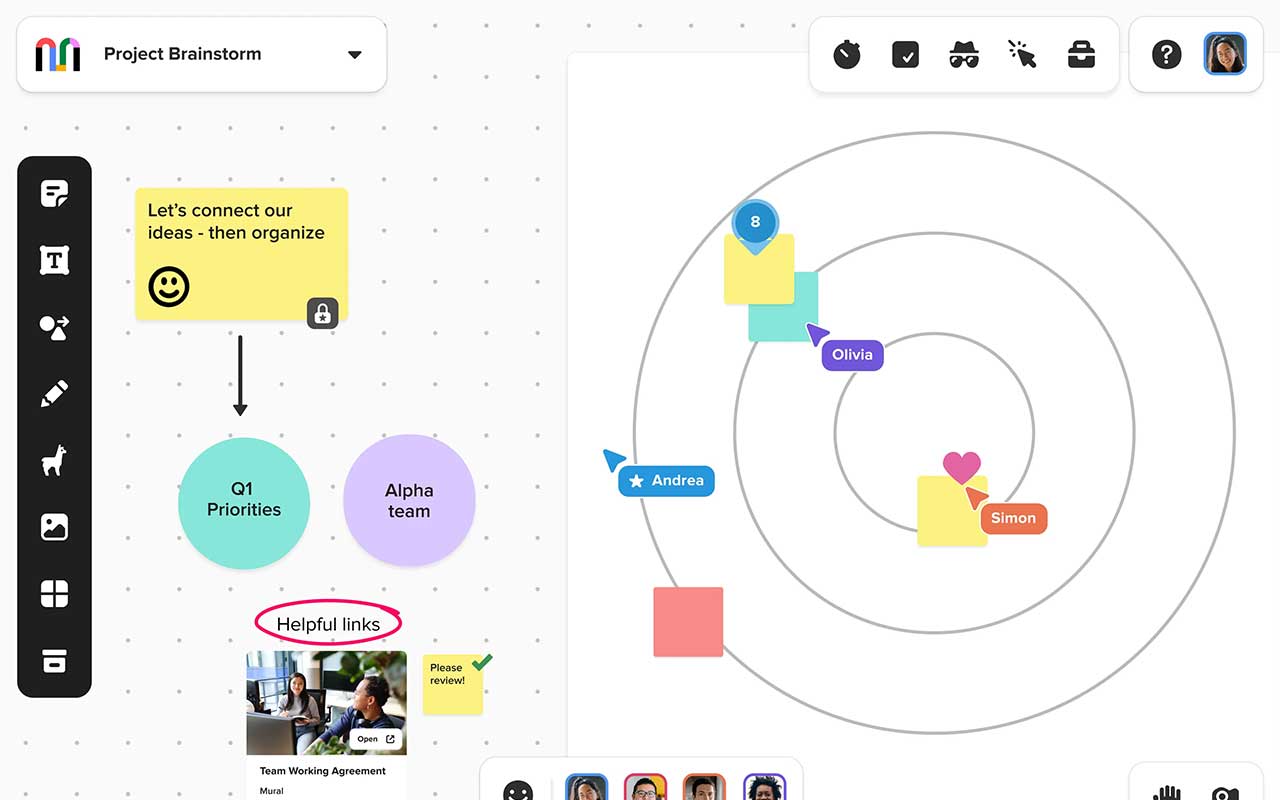Open your profile via the avatar picture
This screenshot has width=1280, height=800.
(x=1225, y=53)
